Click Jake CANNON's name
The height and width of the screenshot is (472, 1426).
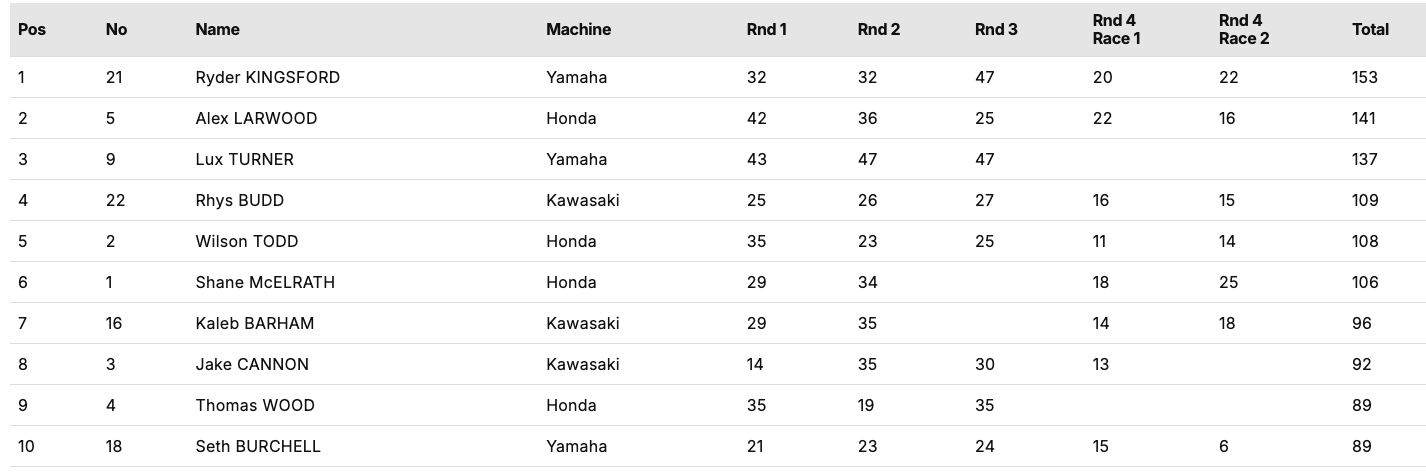[252, 364]
